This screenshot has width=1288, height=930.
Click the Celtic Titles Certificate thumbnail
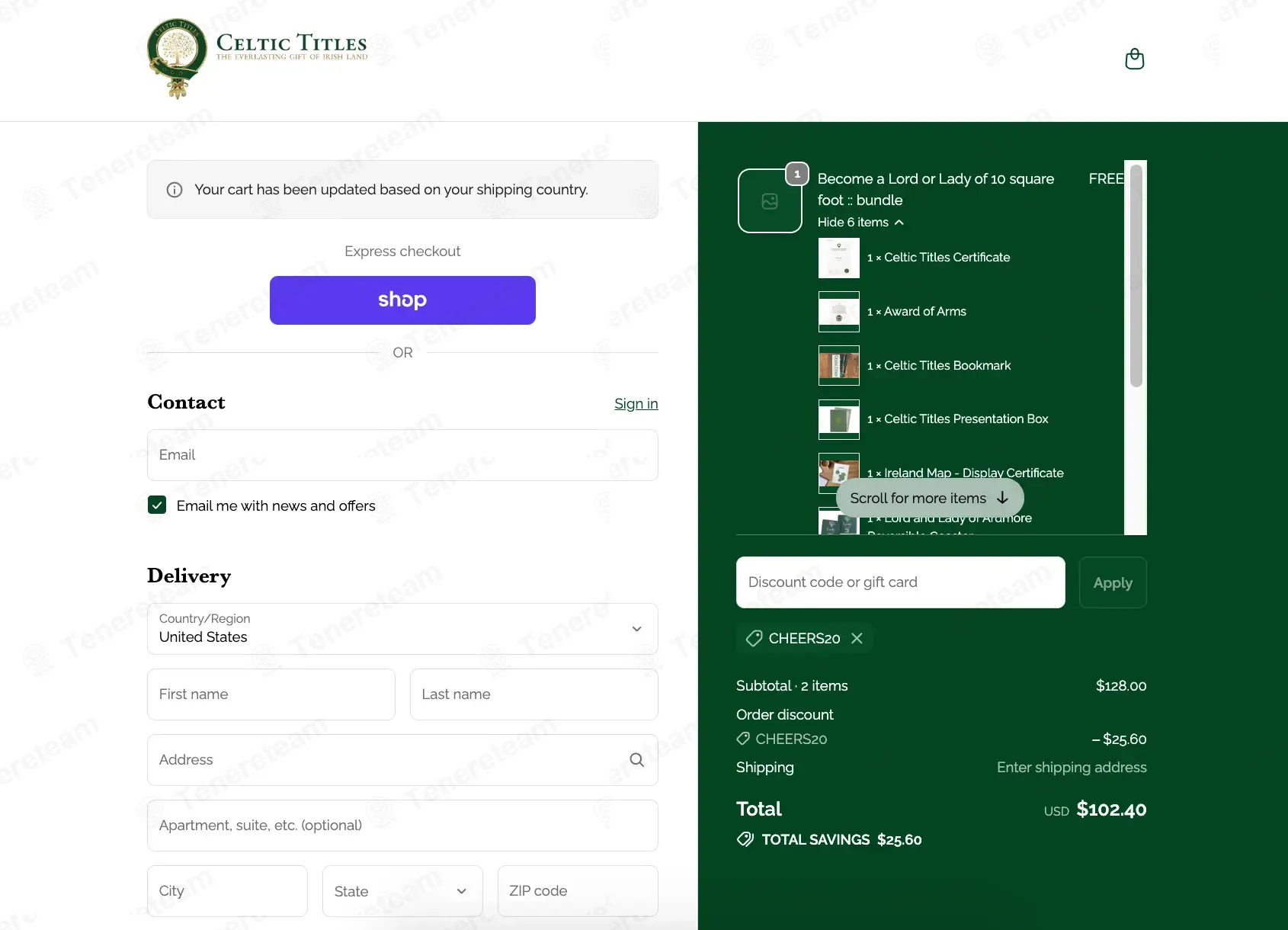[x=838, y=258]
